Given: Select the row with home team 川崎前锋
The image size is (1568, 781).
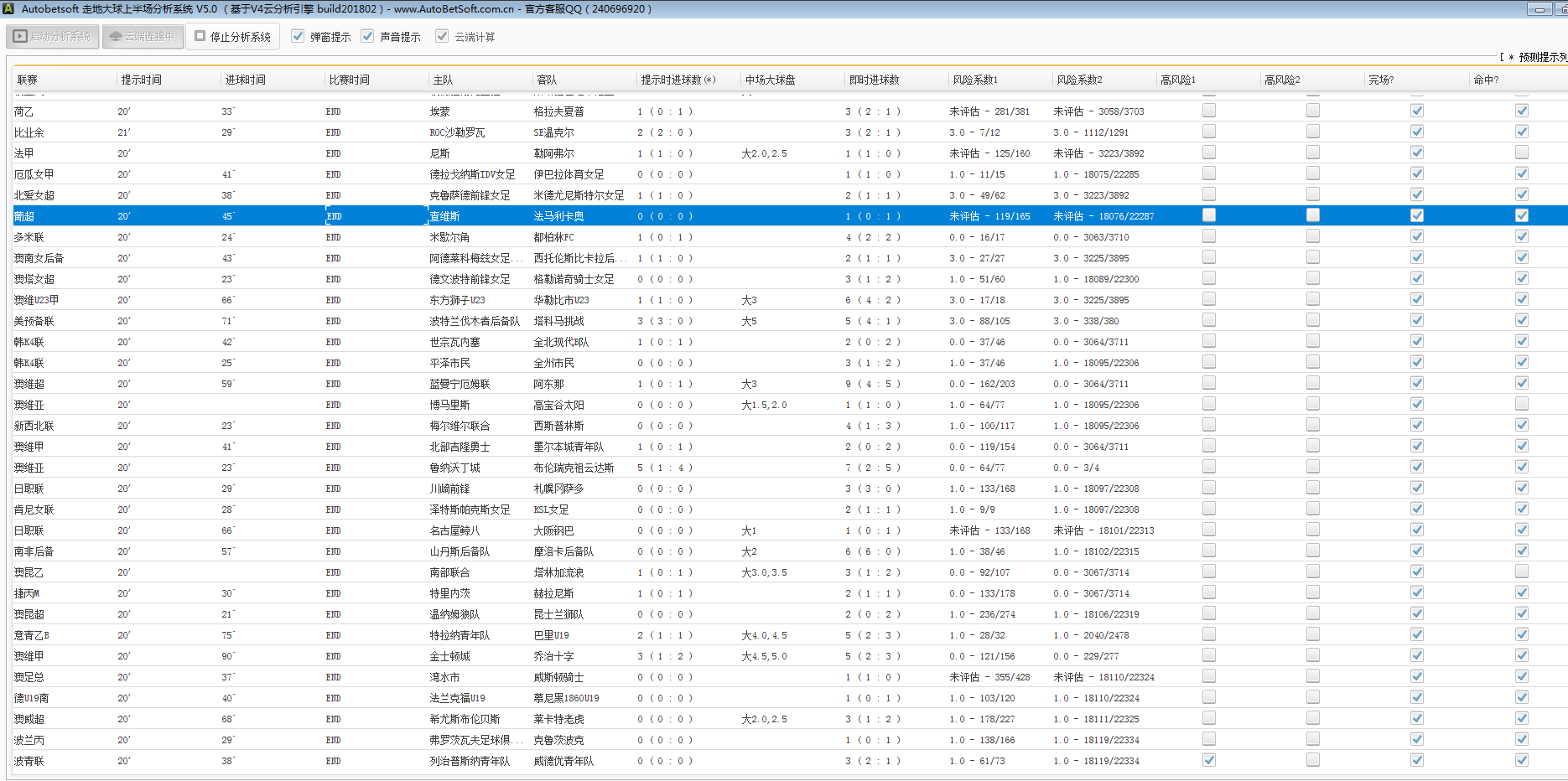Looking at the screenshot, I should click(450, 489).
